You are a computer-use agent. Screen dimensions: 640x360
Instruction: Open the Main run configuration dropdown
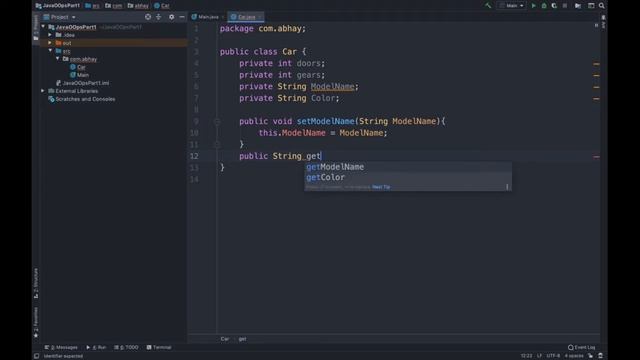click(x=511, y=6)
